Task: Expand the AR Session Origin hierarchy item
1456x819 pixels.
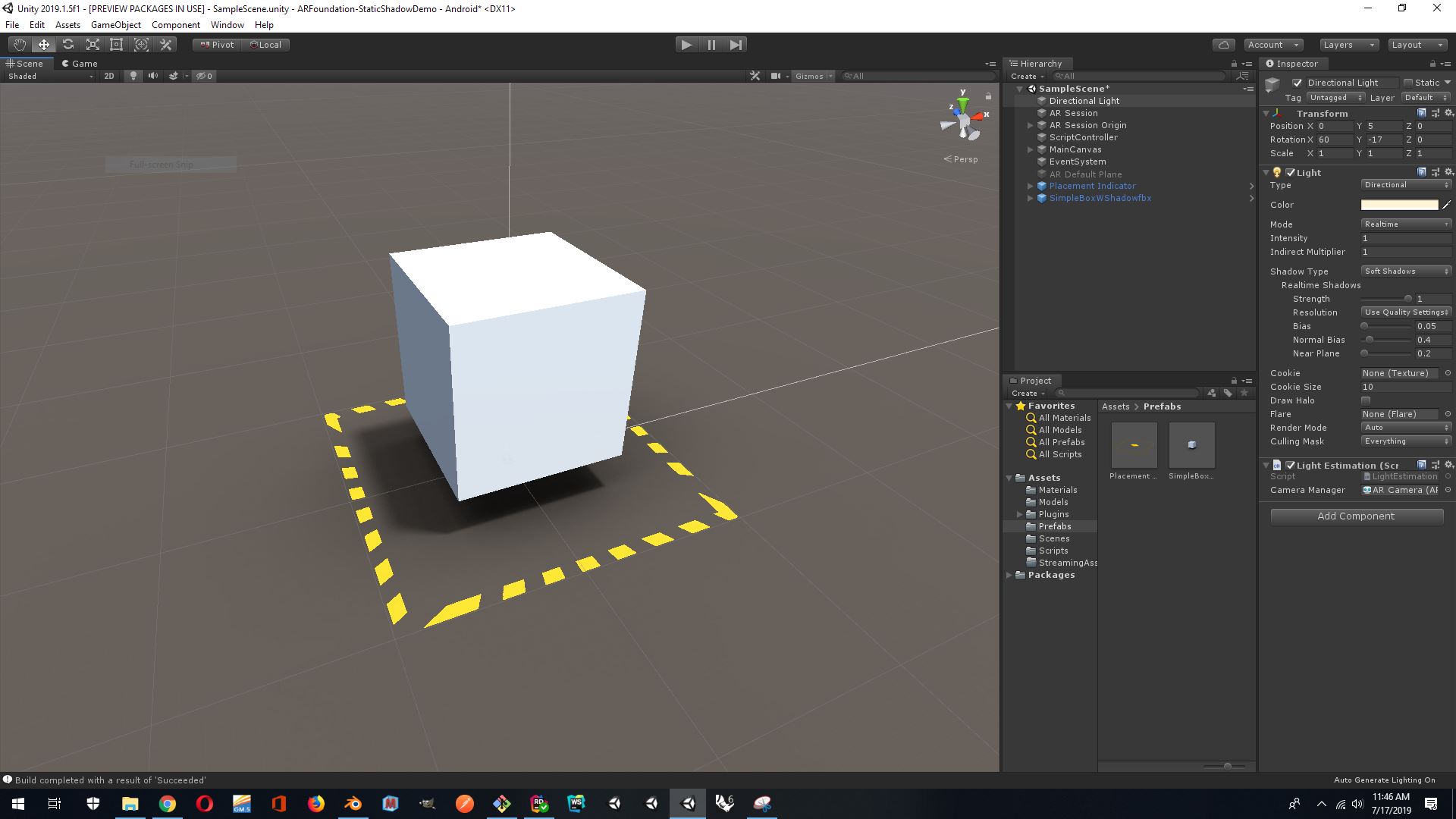Action: 1030,125
